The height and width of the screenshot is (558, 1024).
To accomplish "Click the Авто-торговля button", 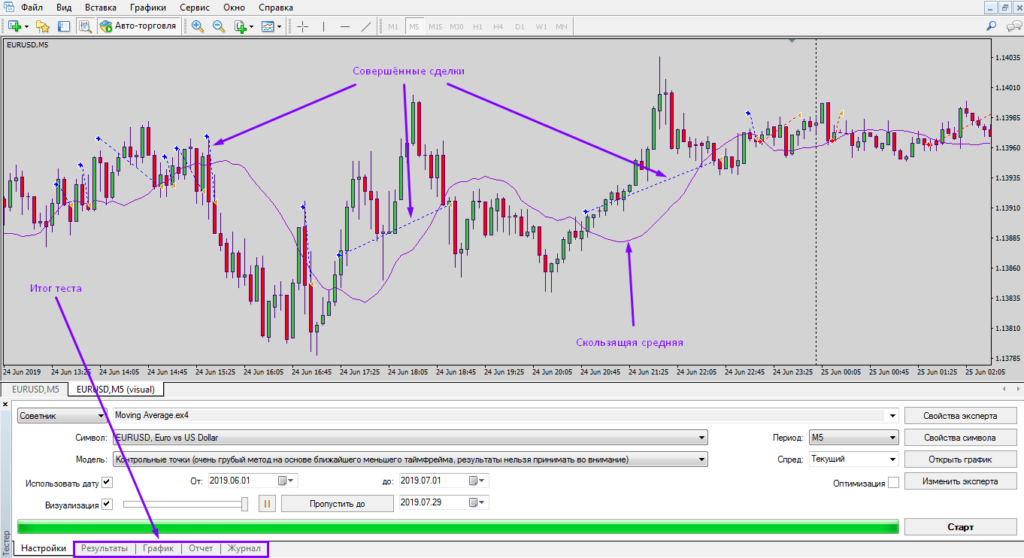I will (x=138, y=26).
